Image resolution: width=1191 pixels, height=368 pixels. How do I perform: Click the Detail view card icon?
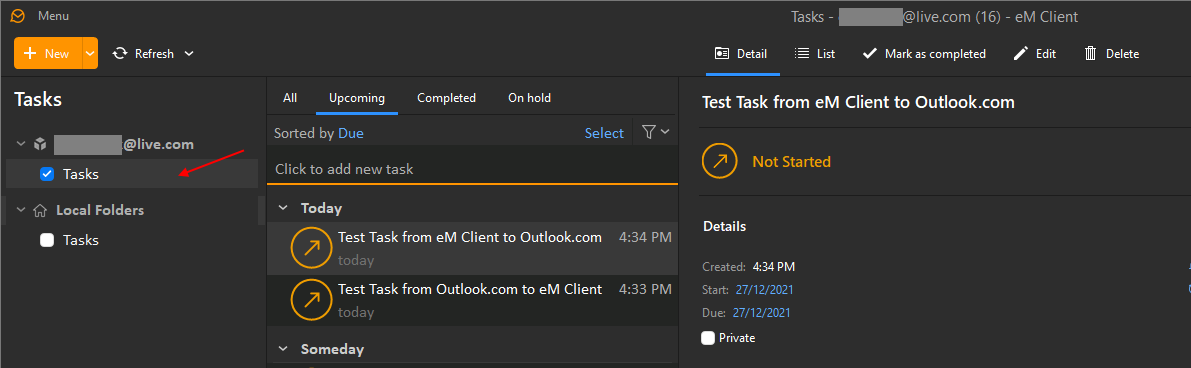(x=722, y=53)
